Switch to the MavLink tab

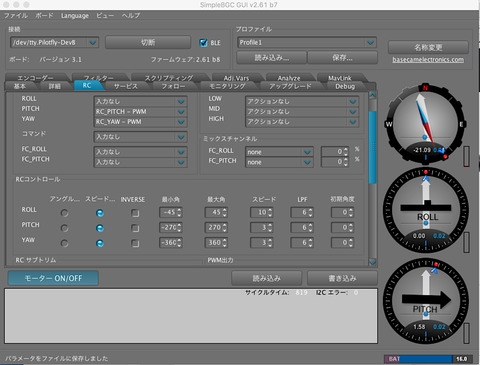click(x=340, y=78)
